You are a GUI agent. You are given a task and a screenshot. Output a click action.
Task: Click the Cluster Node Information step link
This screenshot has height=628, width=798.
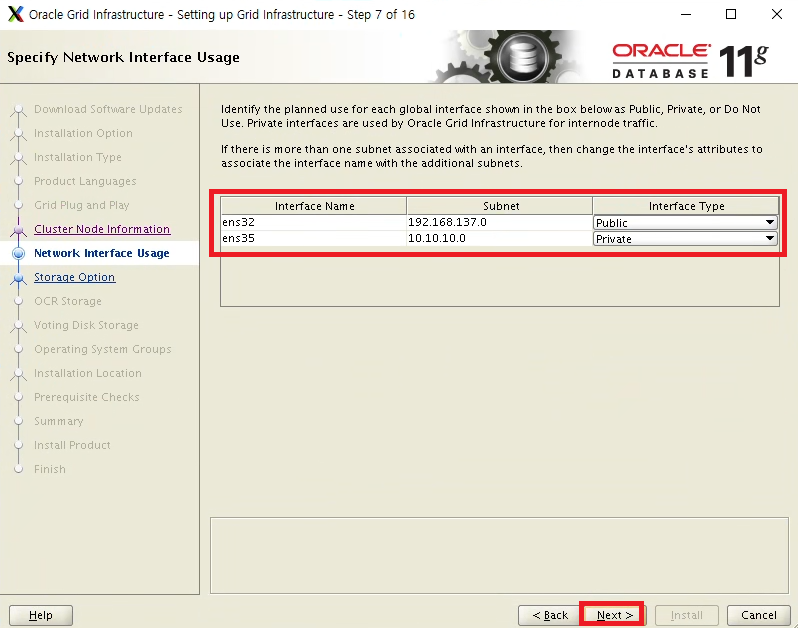102,229
